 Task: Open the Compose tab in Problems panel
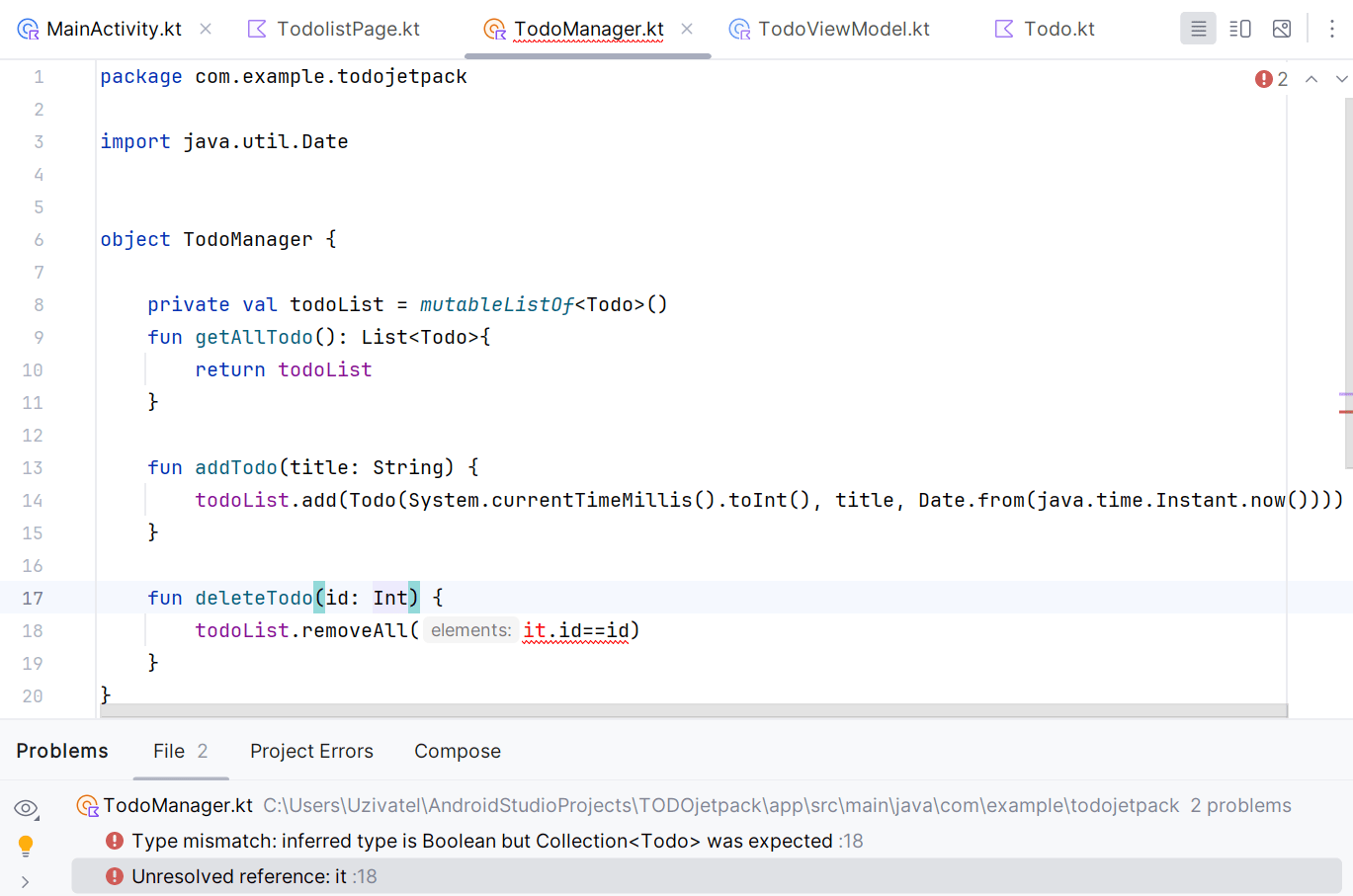(x=457, y=751)
